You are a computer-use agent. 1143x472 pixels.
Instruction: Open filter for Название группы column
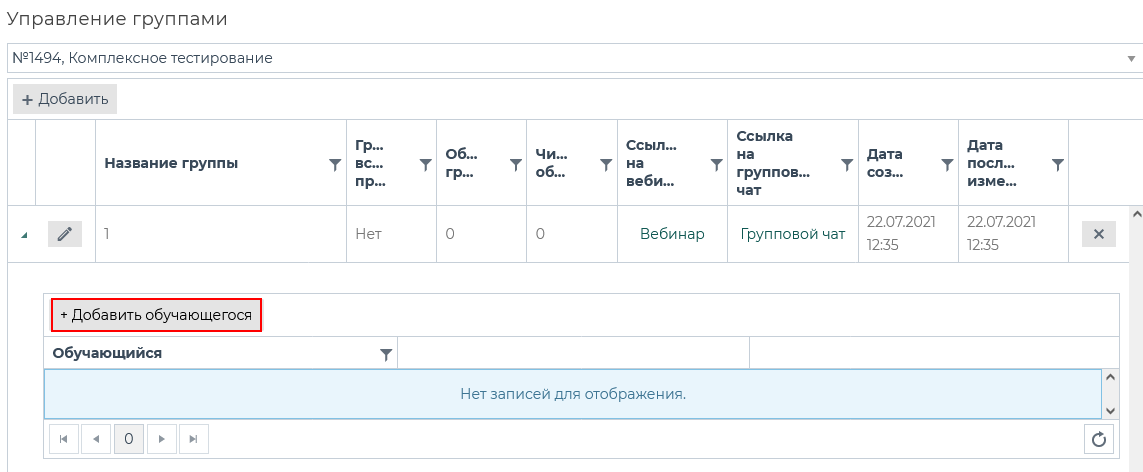click(335, 165)
